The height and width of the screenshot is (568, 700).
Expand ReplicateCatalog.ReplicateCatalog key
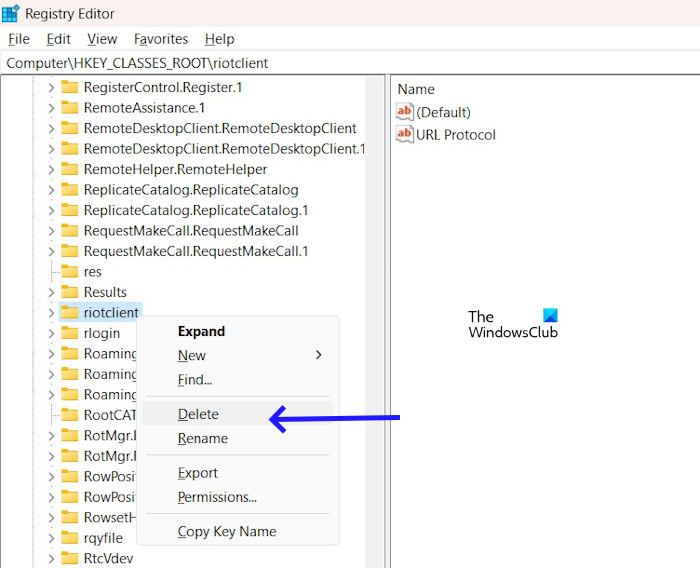pos(51,190)
